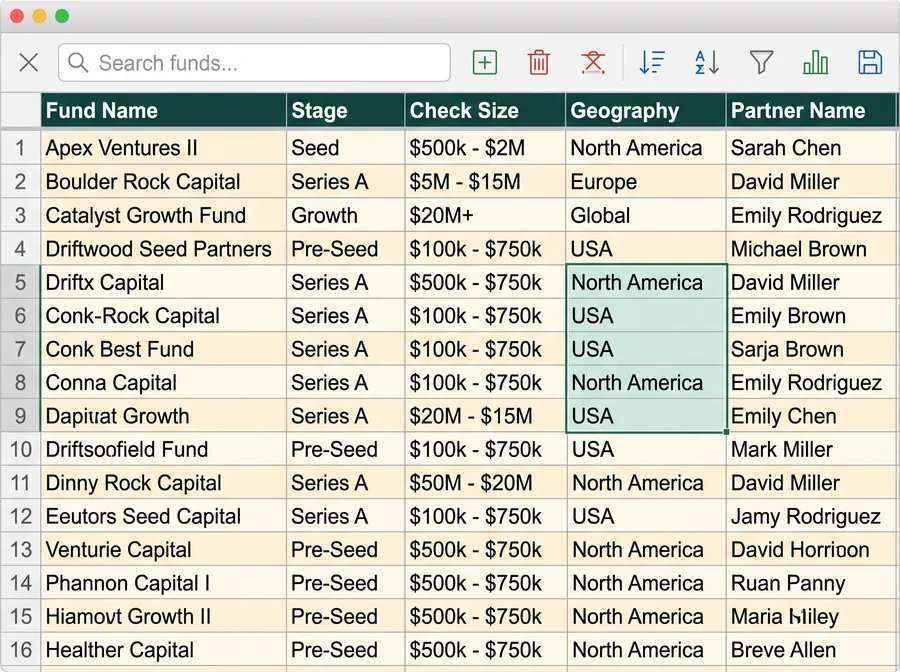Click the Healther Capital cell
Image resolution: width=900 pixels, height=672 pixels.
coord(164,650)
